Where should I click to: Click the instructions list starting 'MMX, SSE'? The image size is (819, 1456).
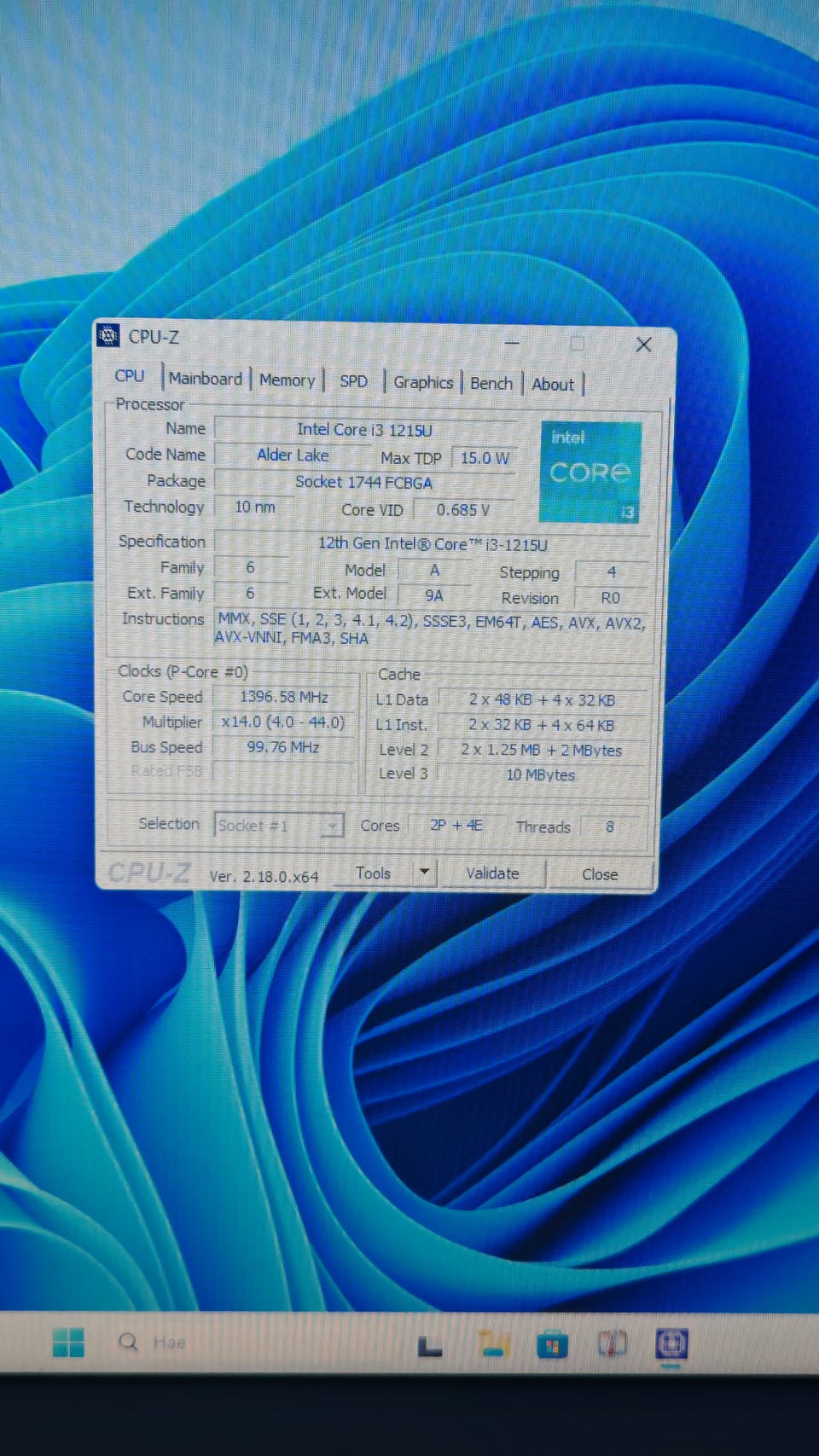pos(431,629)
